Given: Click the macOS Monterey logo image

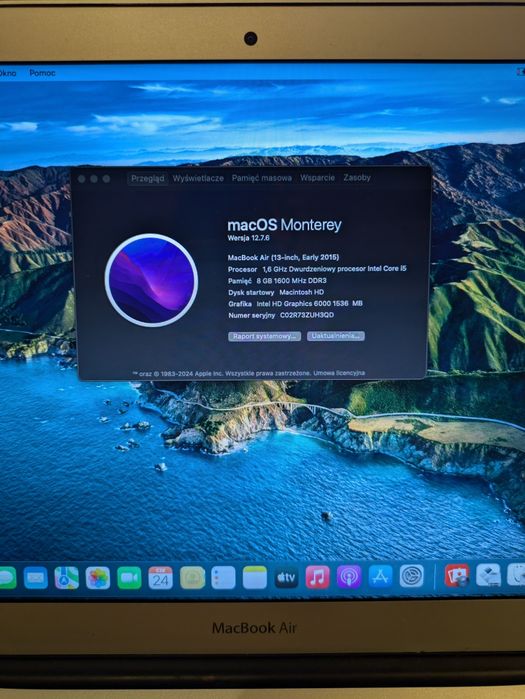Looking at the screenshot, I should click(x=152, y=280).
